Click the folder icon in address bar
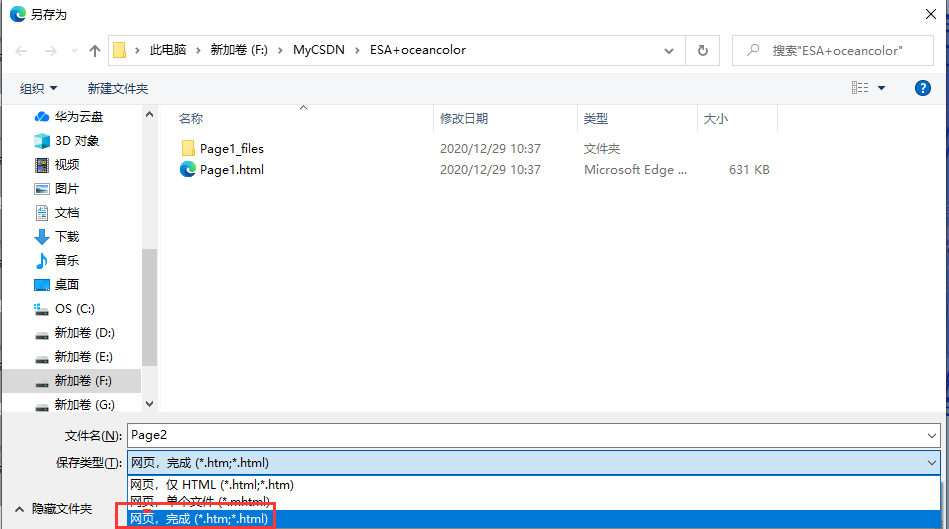 pos(120,50)
